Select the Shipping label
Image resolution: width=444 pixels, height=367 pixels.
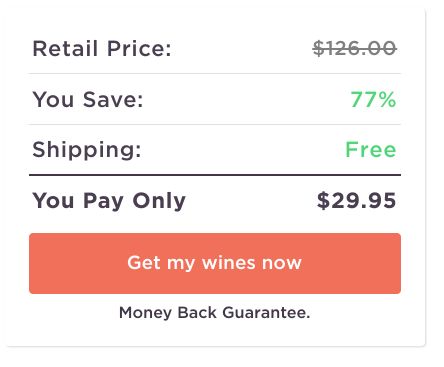(x=87, y=150)
